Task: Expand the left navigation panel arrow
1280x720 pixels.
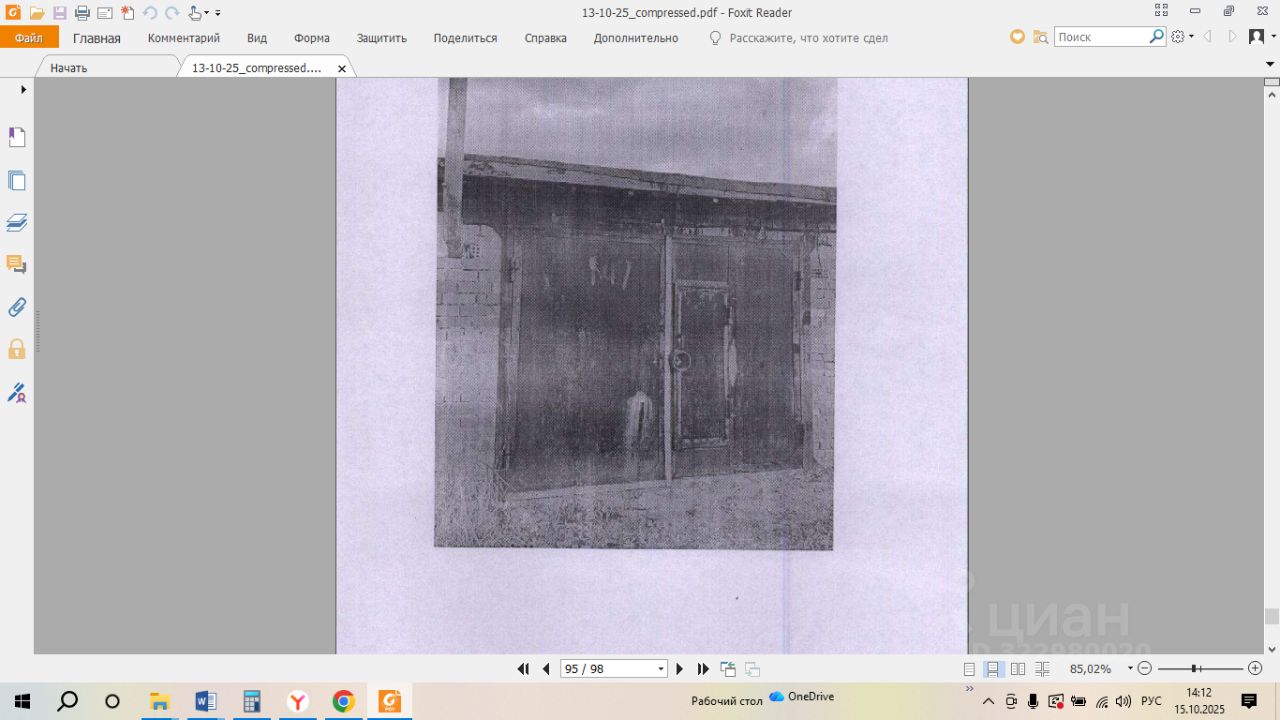Action: [23, 89]
